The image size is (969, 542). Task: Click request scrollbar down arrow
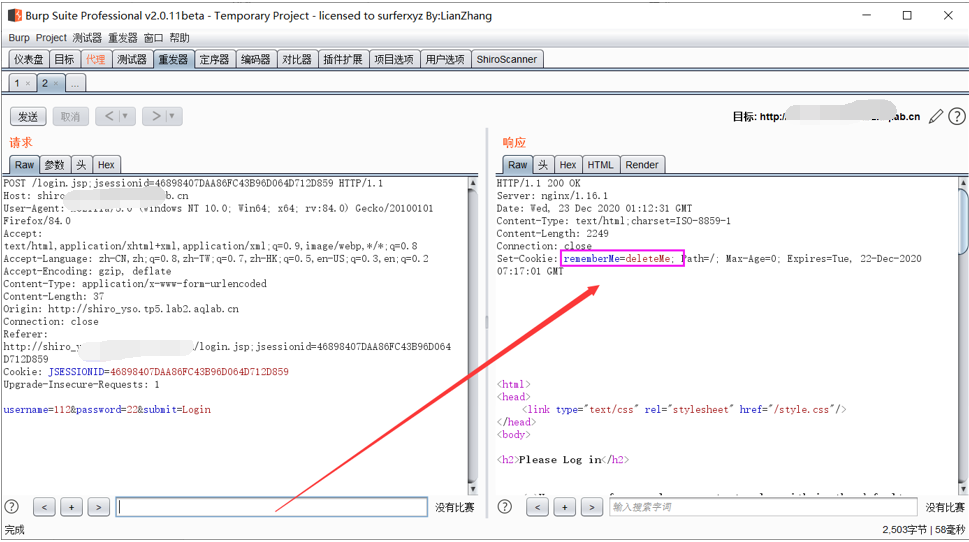(473, 489)
